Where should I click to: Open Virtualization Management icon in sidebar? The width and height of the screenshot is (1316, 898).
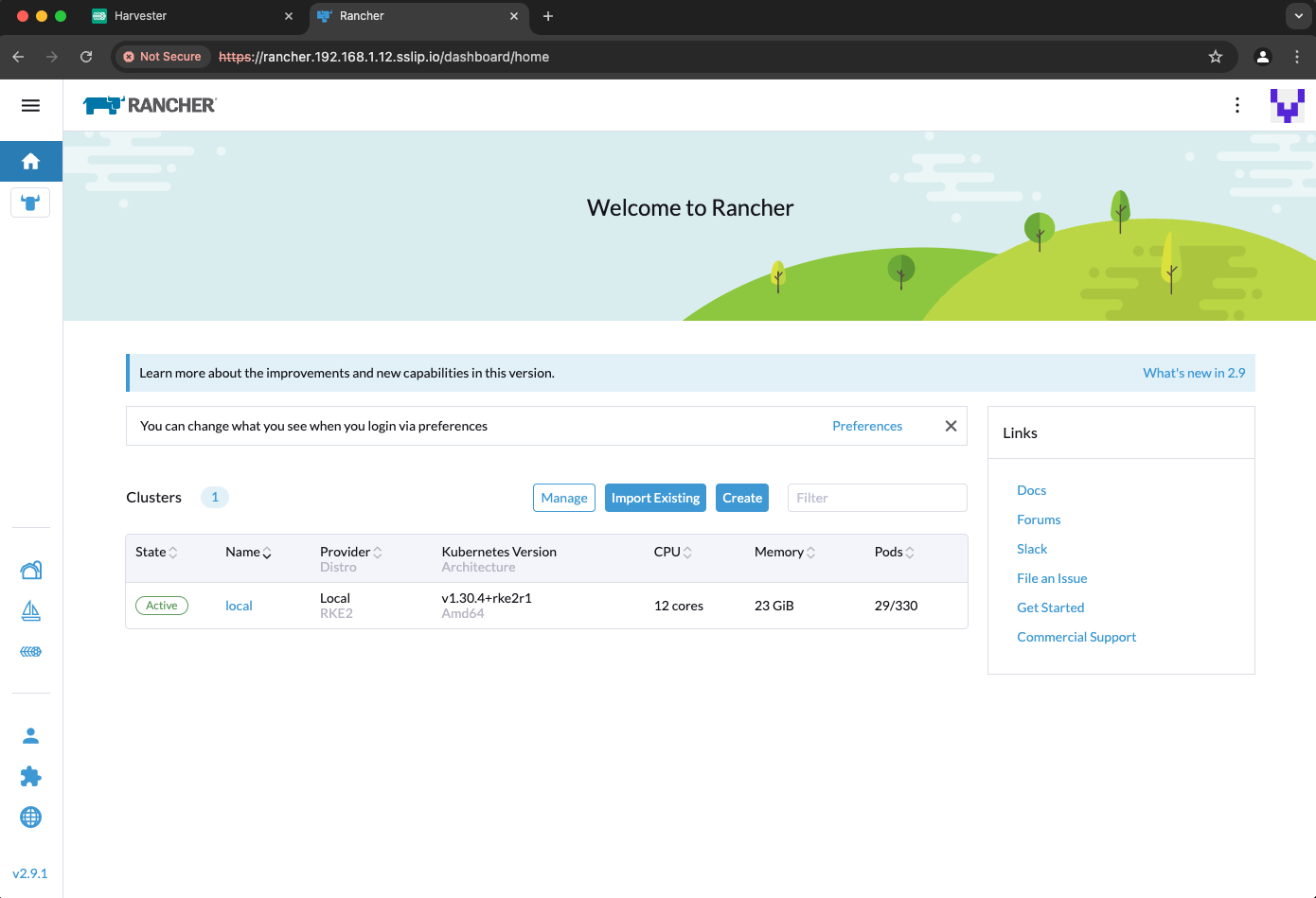[x=30, y=652]
